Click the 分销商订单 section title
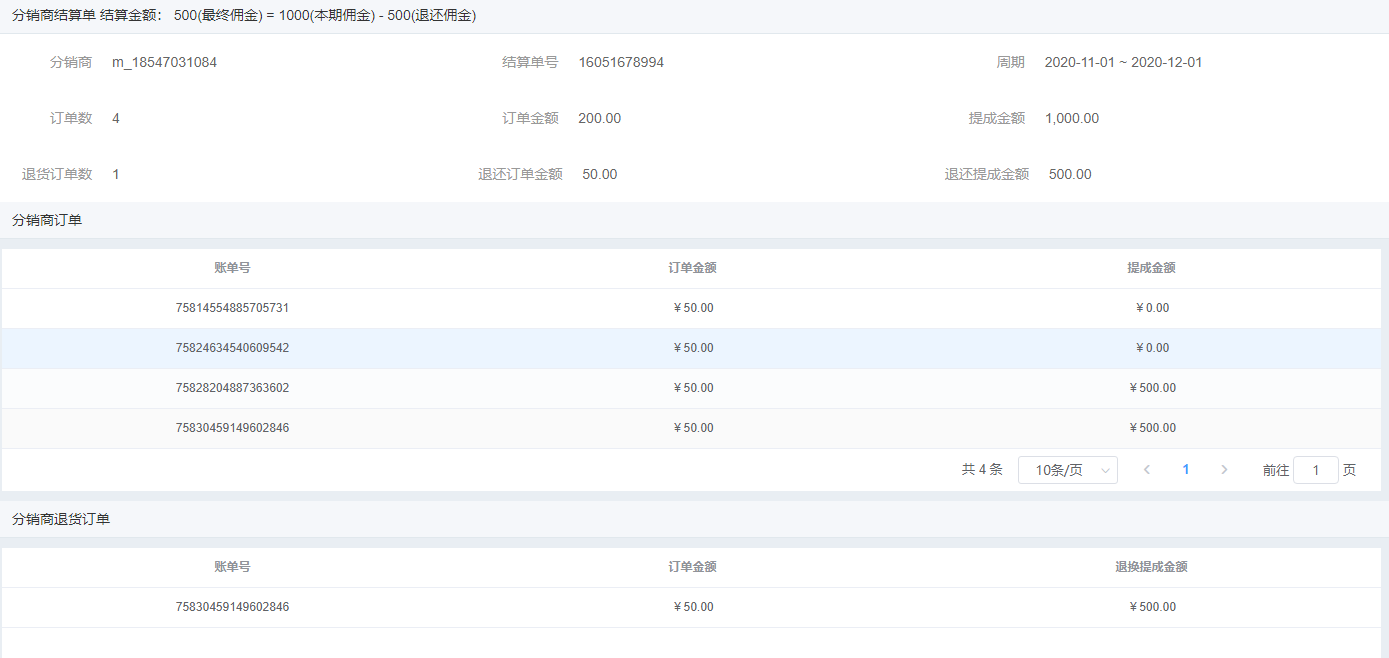Image resolution: width=1389 pixels, height=658 pixels. tap(47, 220)
